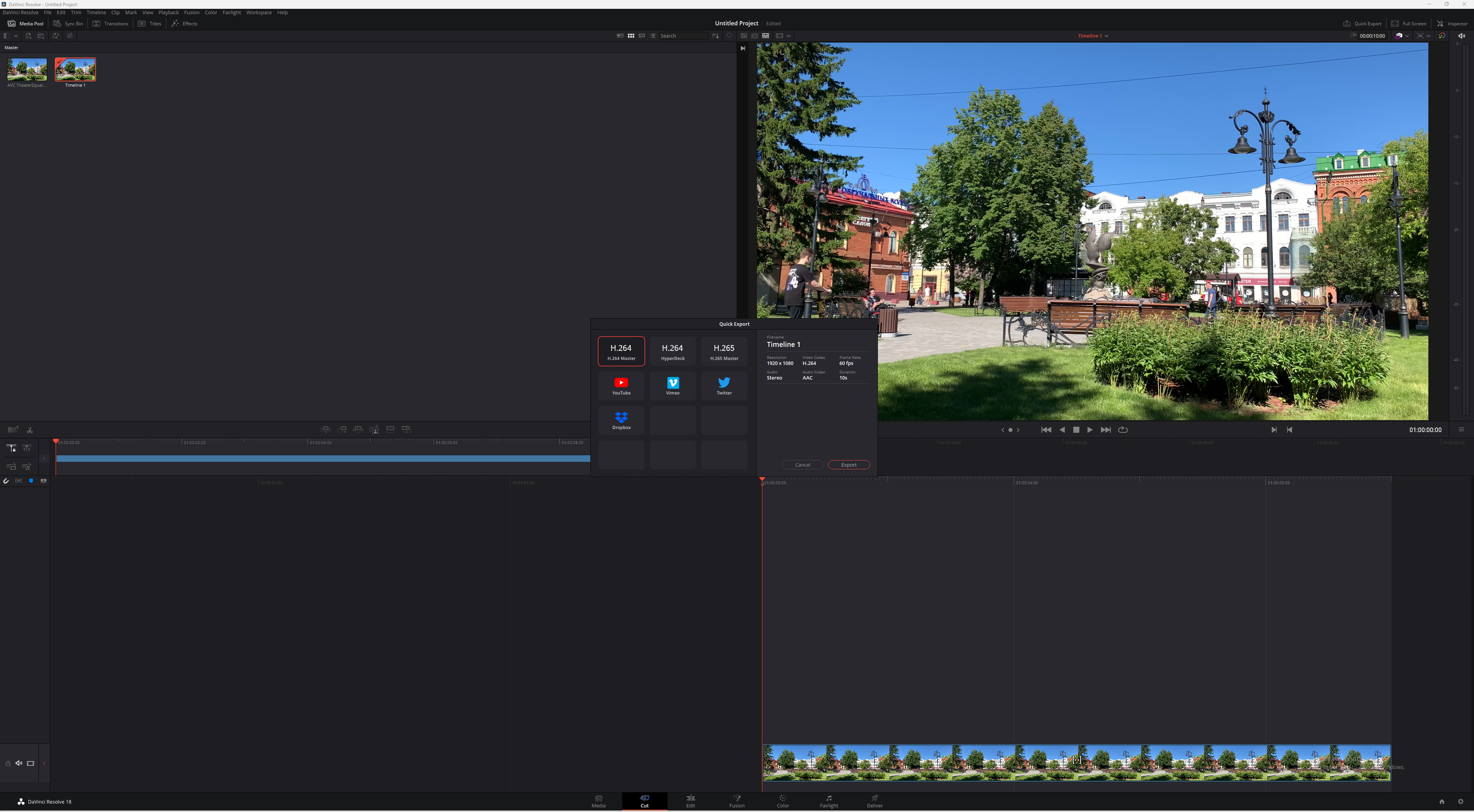Screen dimensions: 1474x812
Task: Select Timeline 1 thumbnail in media pool
Action: [x=75, y=69]
